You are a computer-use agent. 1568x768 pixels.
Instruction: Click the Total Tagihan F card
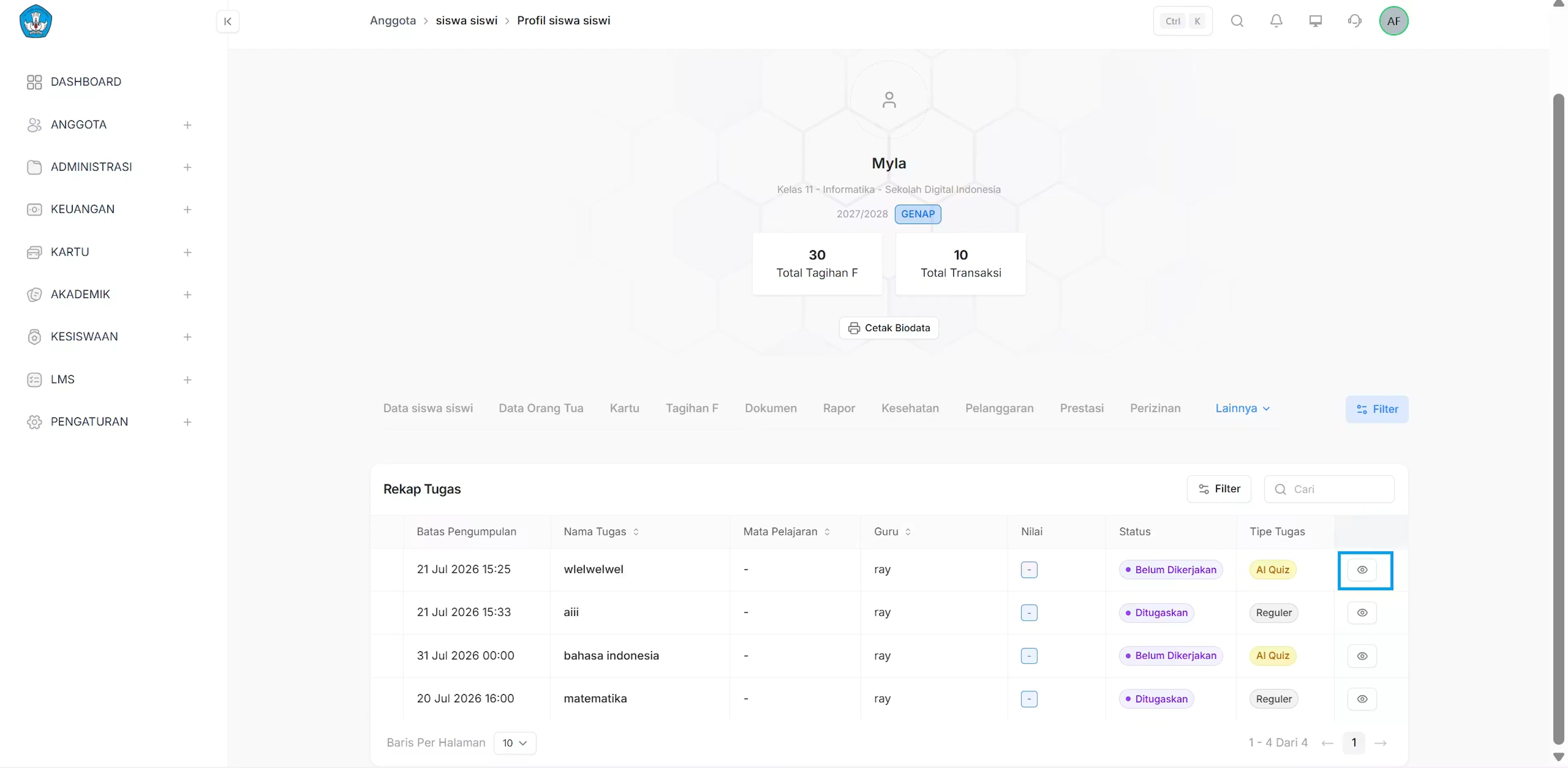pos(817,263)
